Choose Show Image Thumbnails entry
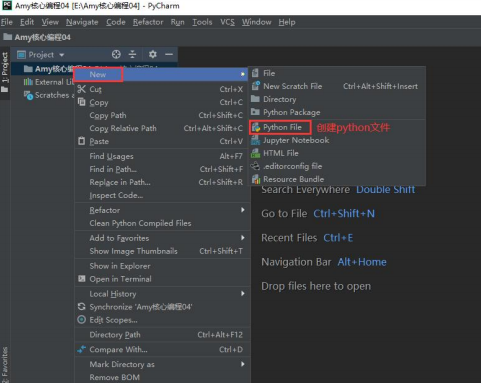 [162, 251]
